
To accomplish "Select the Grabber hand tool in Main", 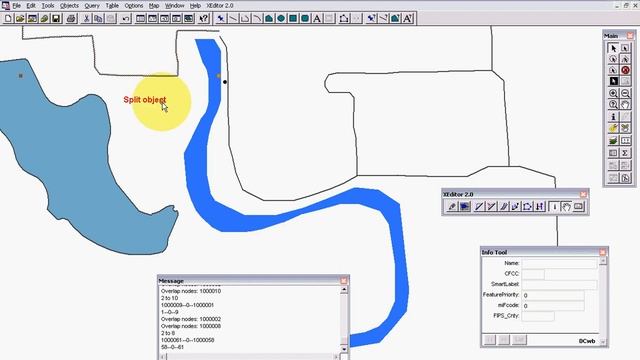I will (625, 104).
